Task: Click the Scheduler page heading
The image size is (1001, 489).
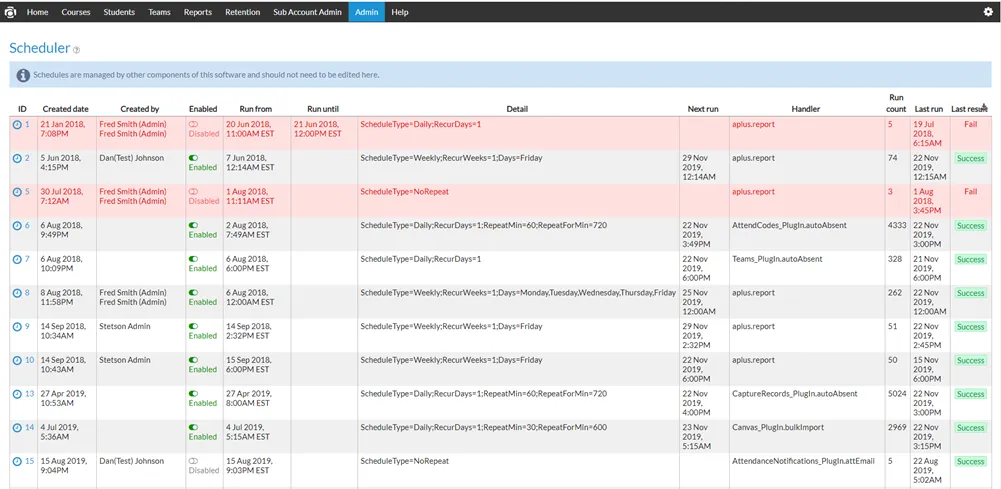Action: tap(40, 48)
